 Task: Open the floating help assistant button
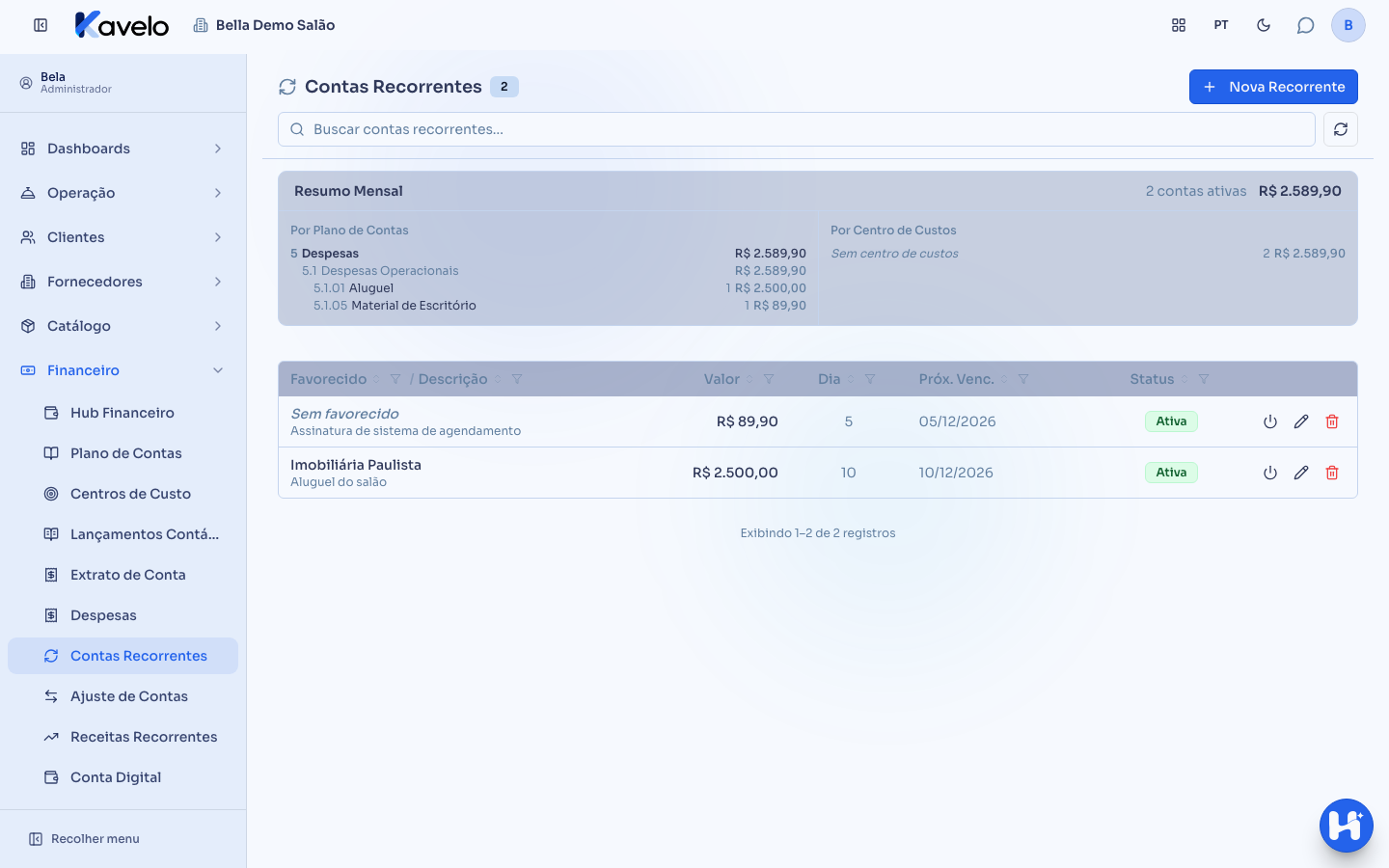(1347, 826)
